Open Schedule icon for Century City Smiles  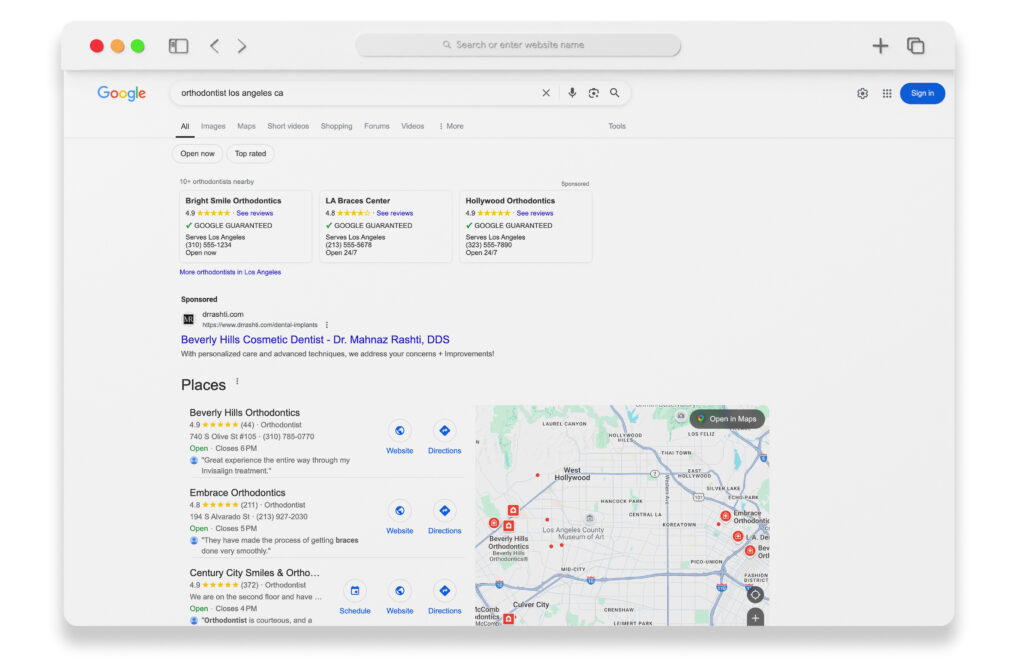click(x=355, y=591)
